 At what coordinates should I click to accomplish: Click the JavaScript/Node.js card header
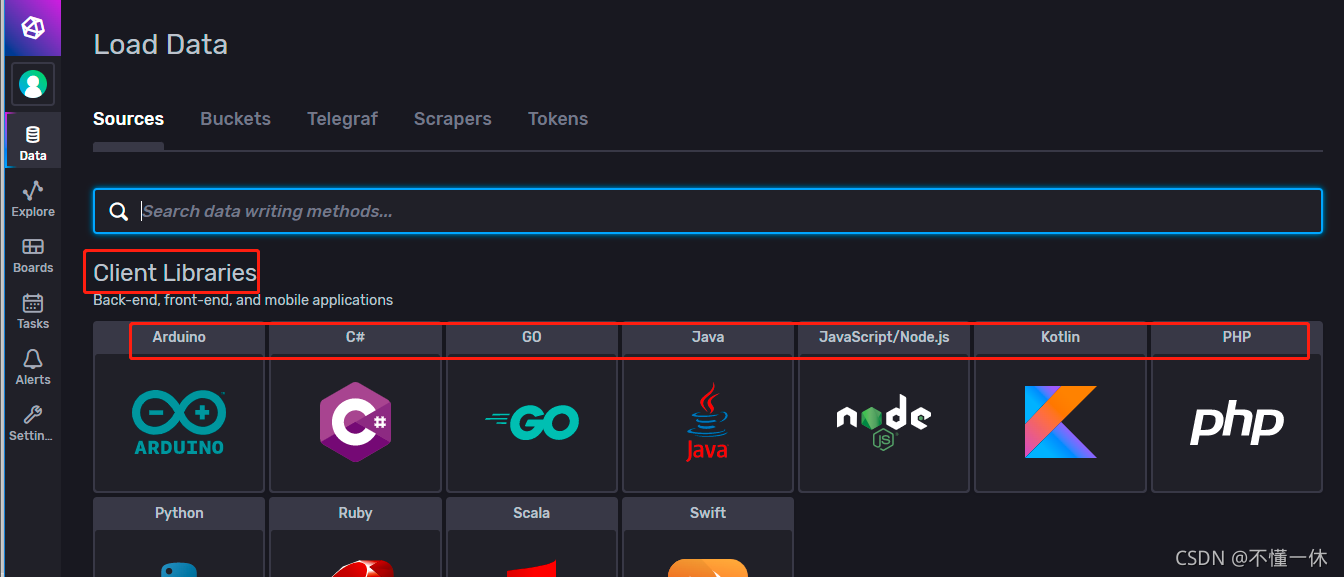click(884, 337)
